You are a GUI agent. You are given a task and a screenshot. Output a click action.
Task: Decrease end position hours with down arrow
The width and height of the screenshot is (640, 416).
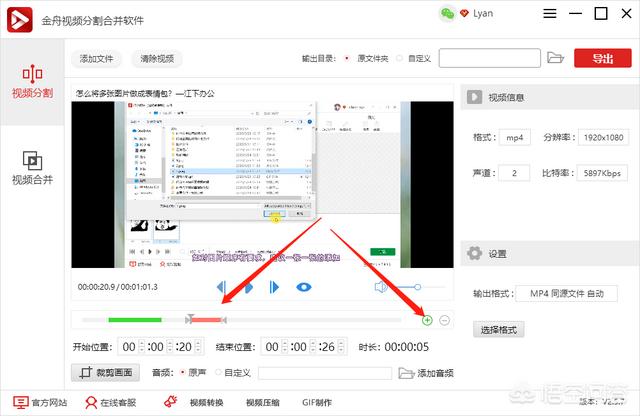[x=285, y=351]
